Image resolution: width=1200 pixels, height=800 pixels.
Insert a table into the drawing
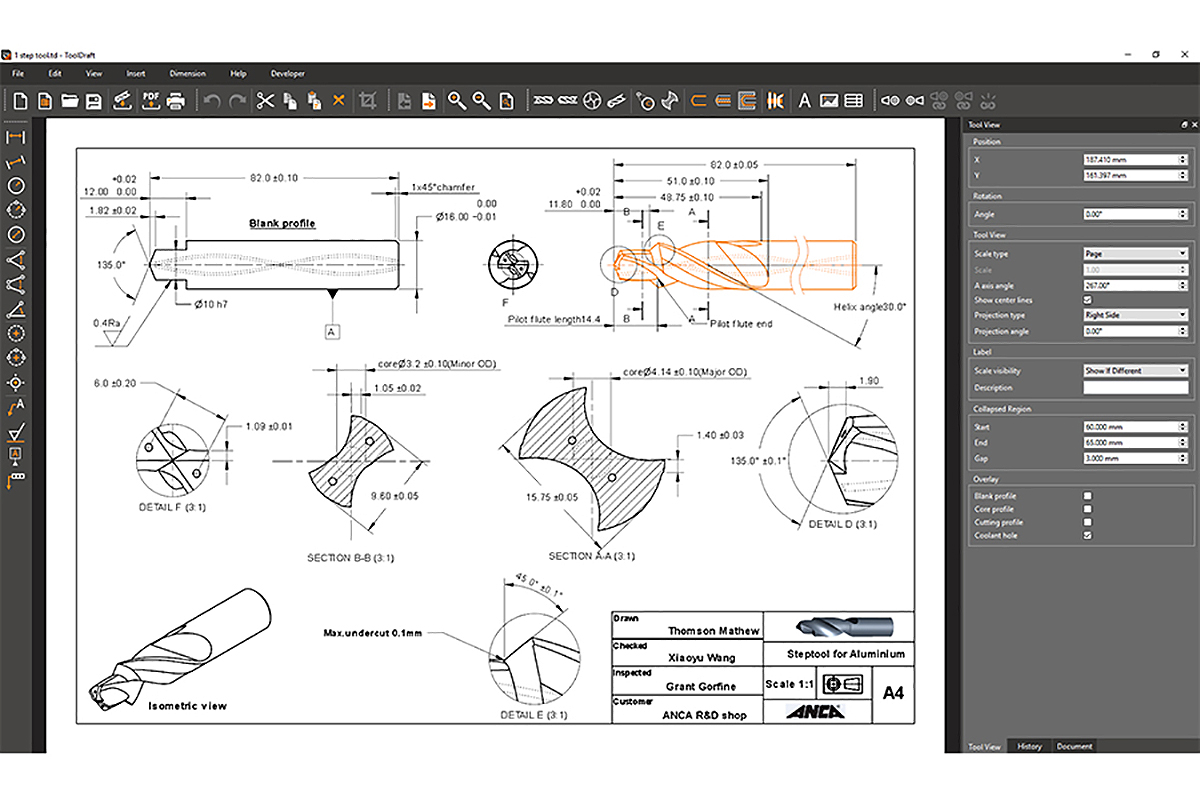coord(853,100)
